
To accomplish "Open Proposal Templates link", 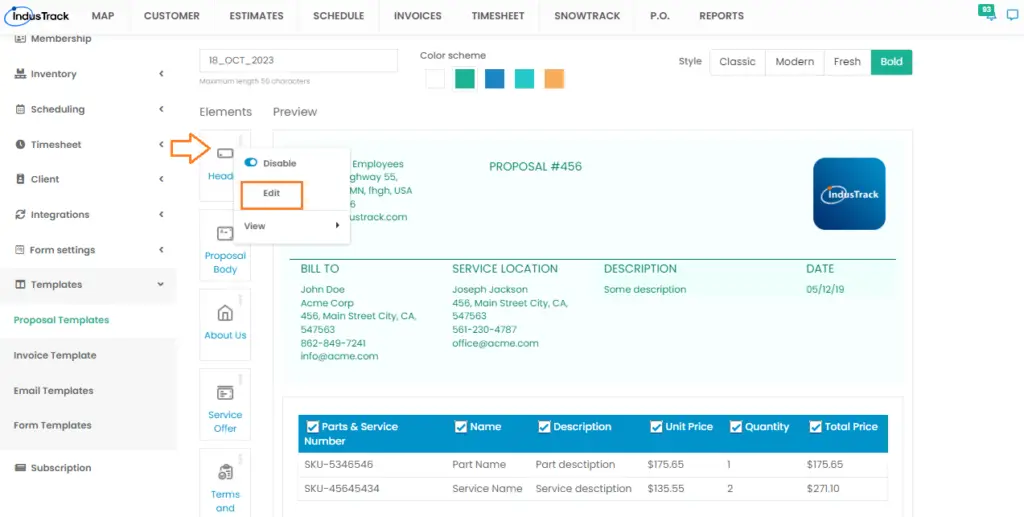I will pos(61,320).
